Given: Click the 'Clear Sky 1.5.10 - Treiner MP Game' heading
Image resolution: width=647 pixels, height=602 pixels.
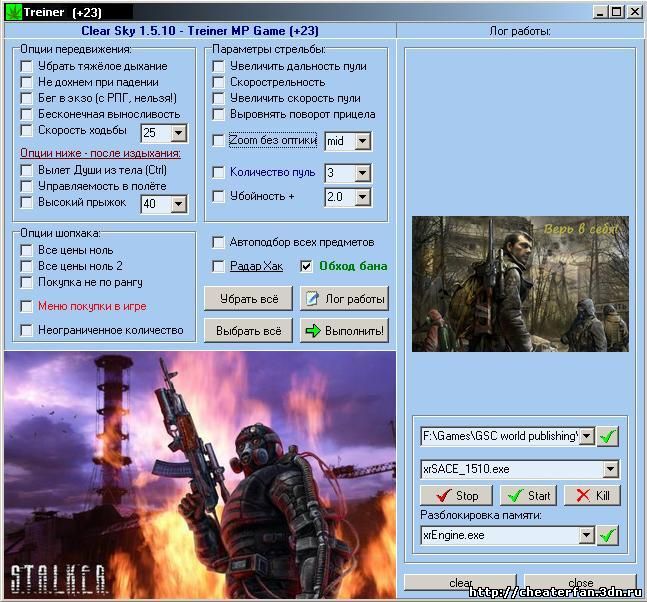Looking at the screenshot, I should tap(200, 31).
